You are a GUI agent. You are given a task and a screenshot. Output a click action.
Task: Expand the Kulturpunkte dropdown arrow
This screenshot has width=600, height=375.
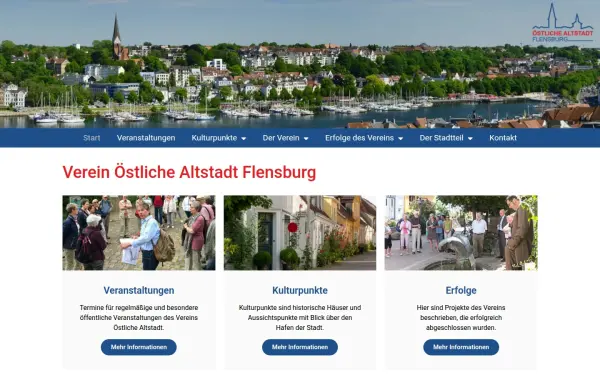pyautogui.click(x=244, y=139)
